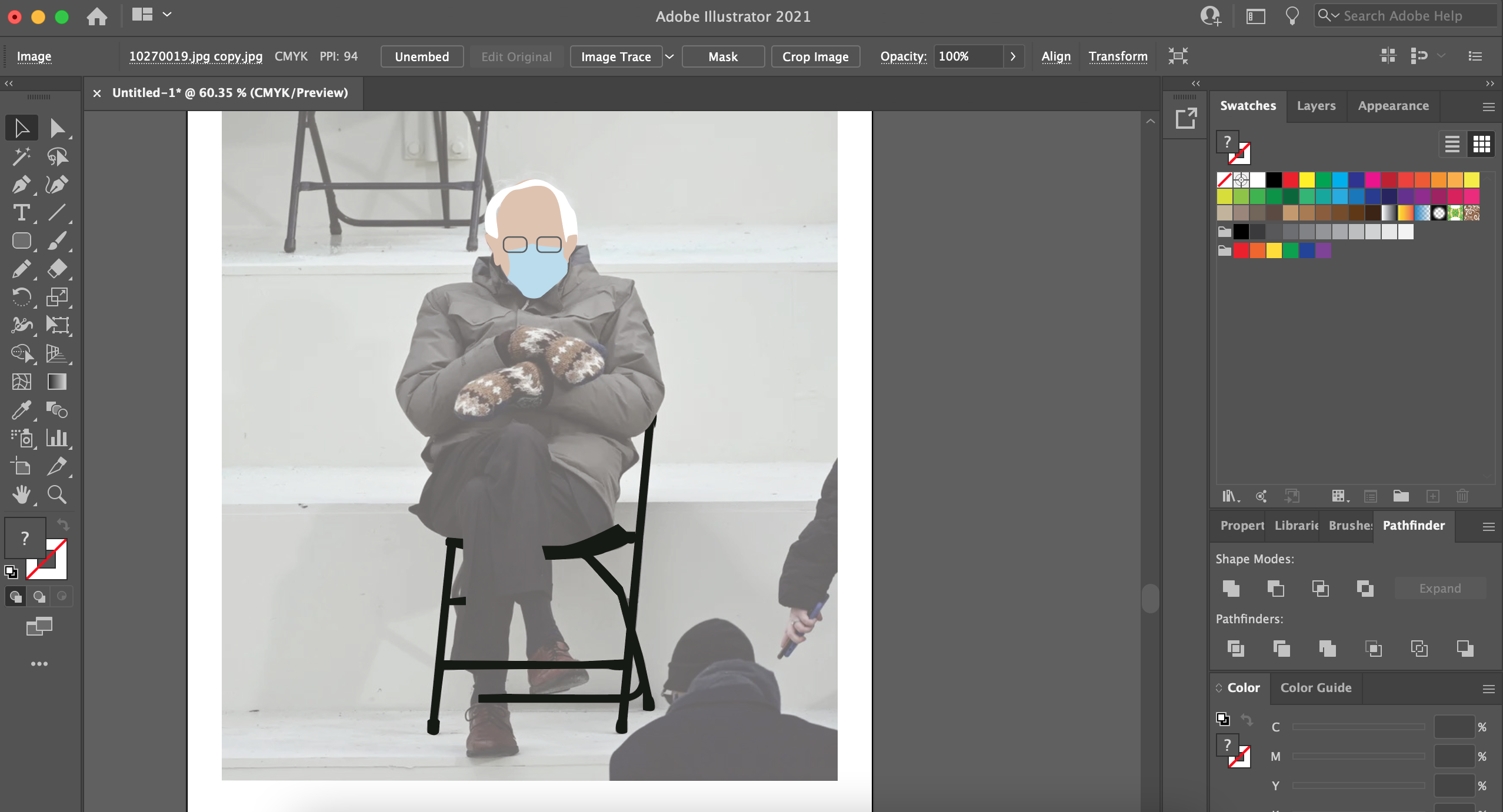
Task: Expand the Image Trace preset arrow
Action: 669,56
